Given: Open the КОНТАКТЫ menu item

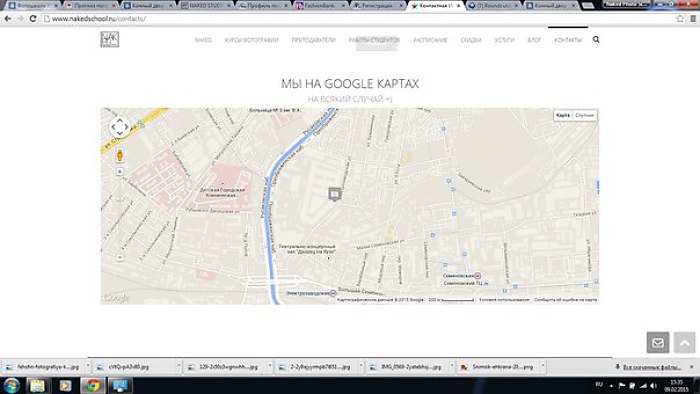Looking at the screenshot, I should [568, 40].
